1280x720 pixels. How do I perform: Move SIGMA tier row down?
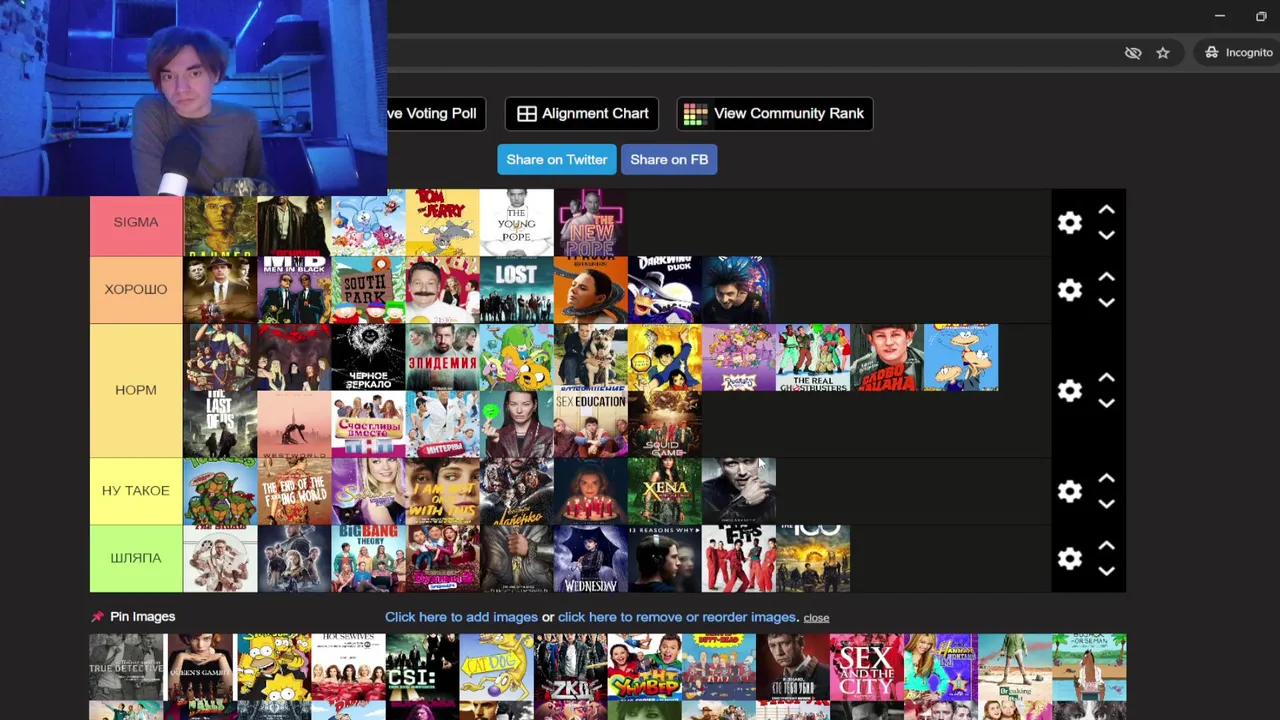coord(1106,235)
